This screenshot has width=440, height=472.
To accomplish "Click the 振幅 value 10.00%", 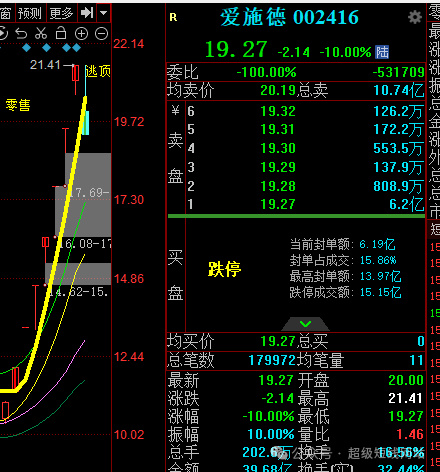I will (271, 434).
